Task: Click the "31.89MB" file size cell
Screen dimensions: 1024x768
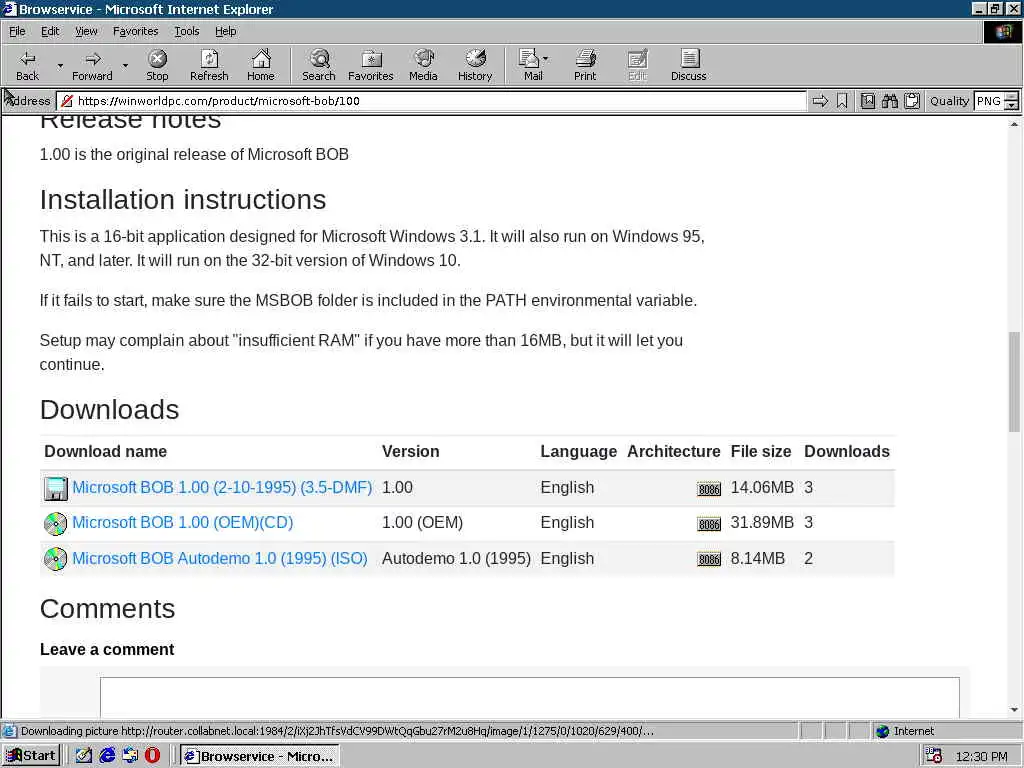Action: pos(761,523)
